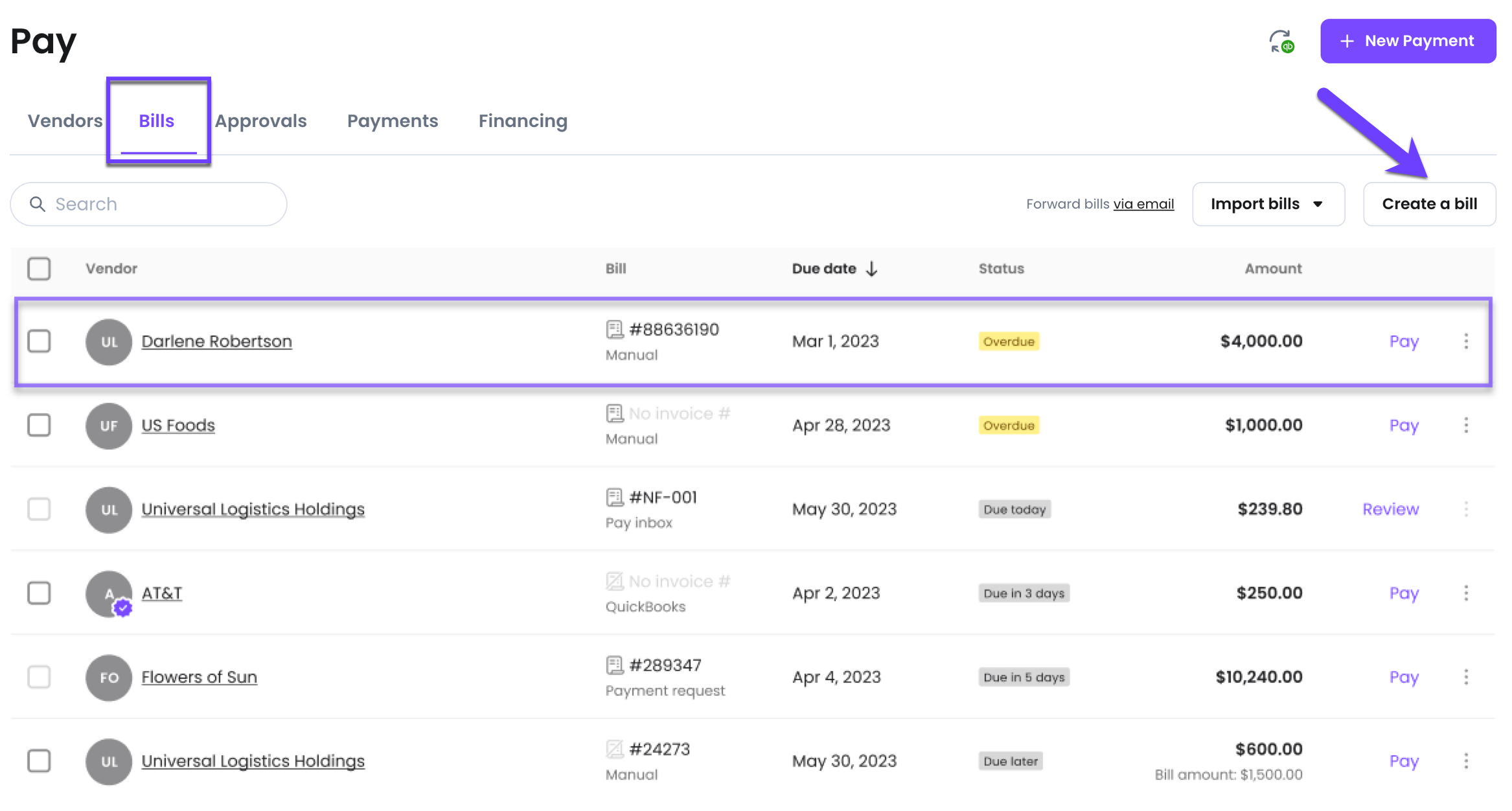Viewport: 1512px width, 811px height.
Task: Switch to the Approvals tab
Action: pyautogui.click(x=260, y=121)
